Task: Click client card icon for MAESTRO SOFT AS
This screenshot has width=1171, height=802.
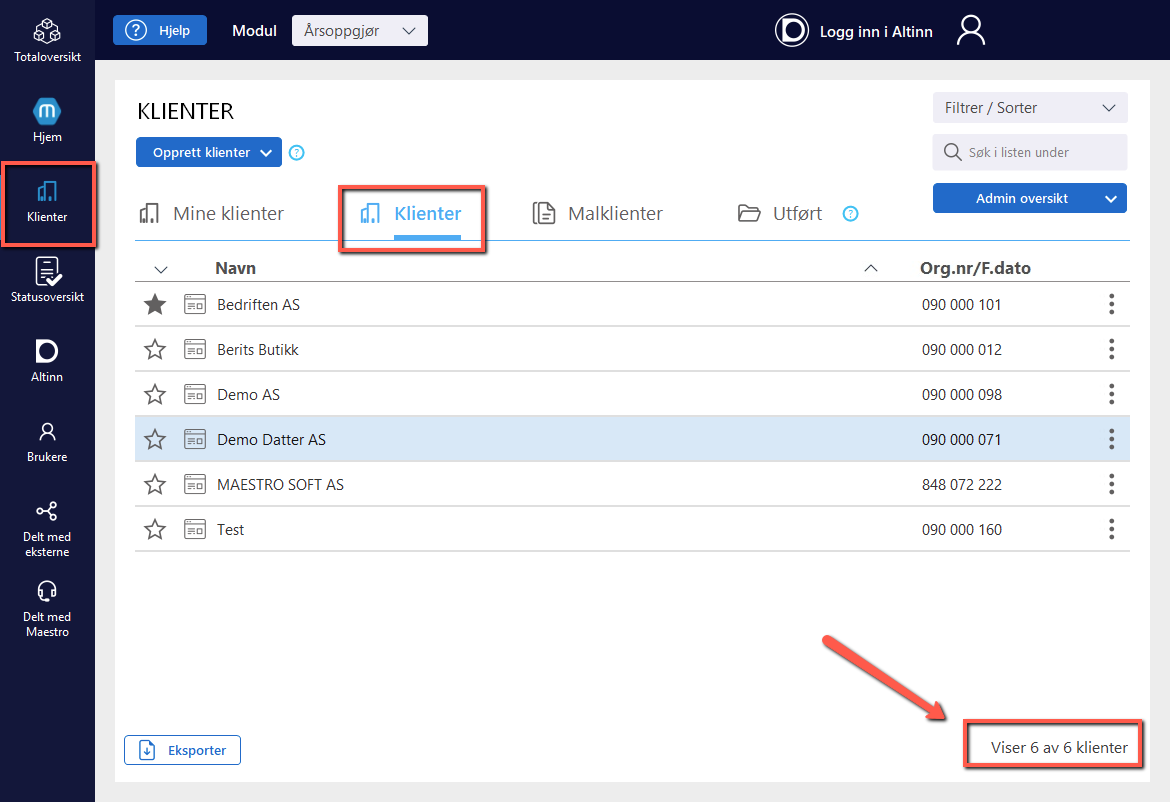Action: 195,484
